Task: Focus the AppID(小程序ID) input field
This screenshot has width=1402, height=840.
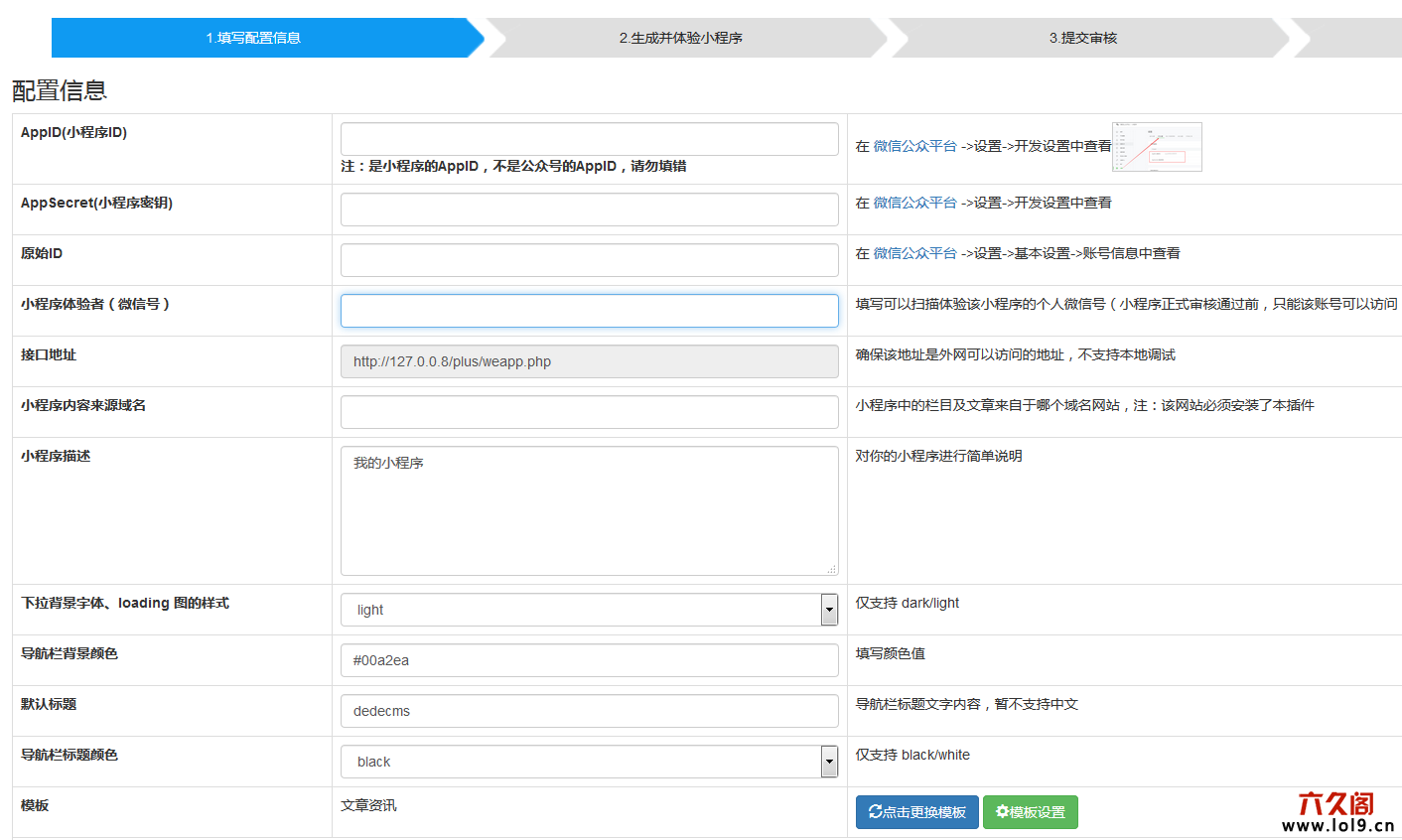Action: [x=590, y=139]
